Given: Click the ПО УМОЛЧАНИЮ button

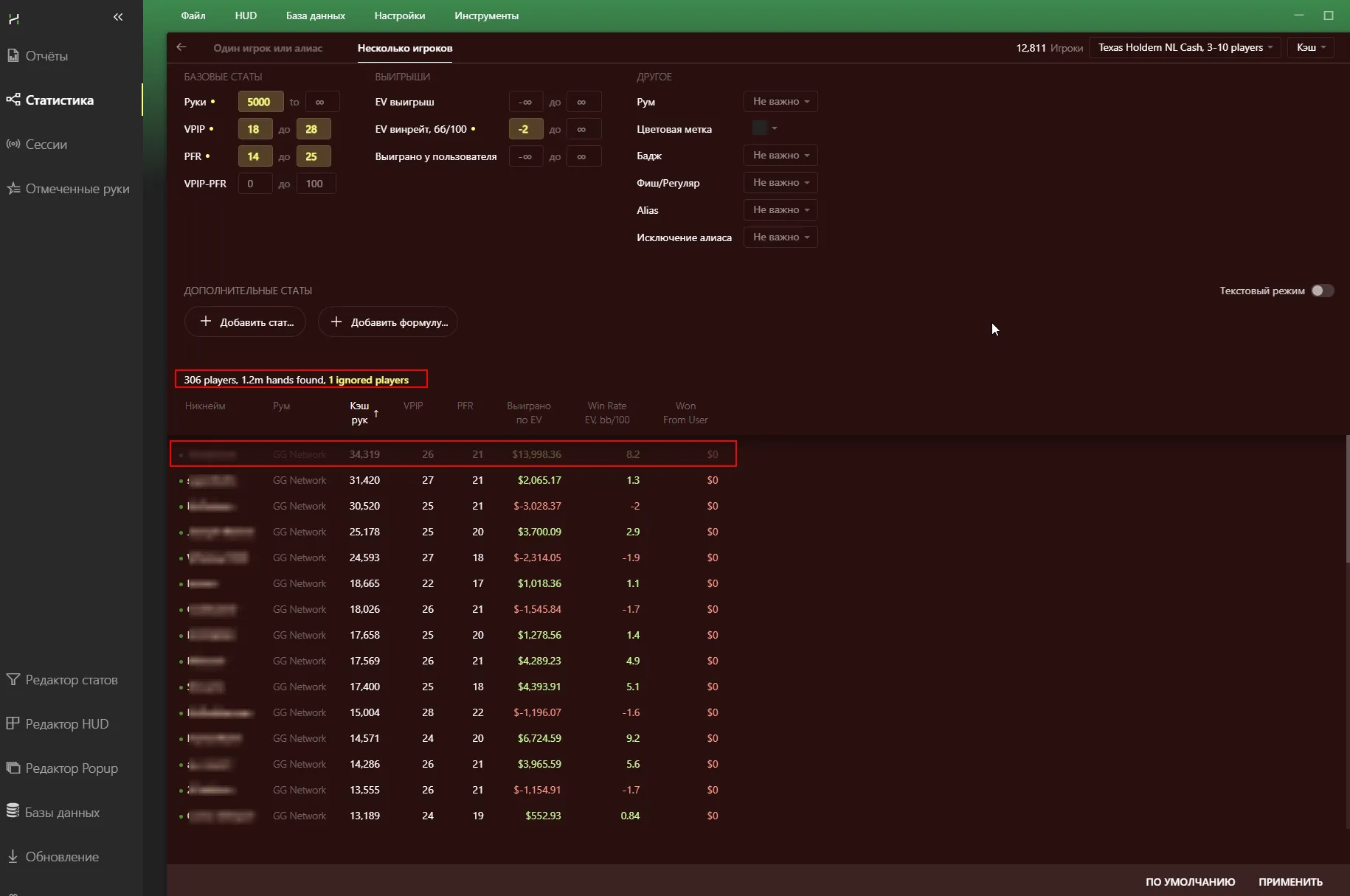Looking at the screenshot, I should [1190, 882].
